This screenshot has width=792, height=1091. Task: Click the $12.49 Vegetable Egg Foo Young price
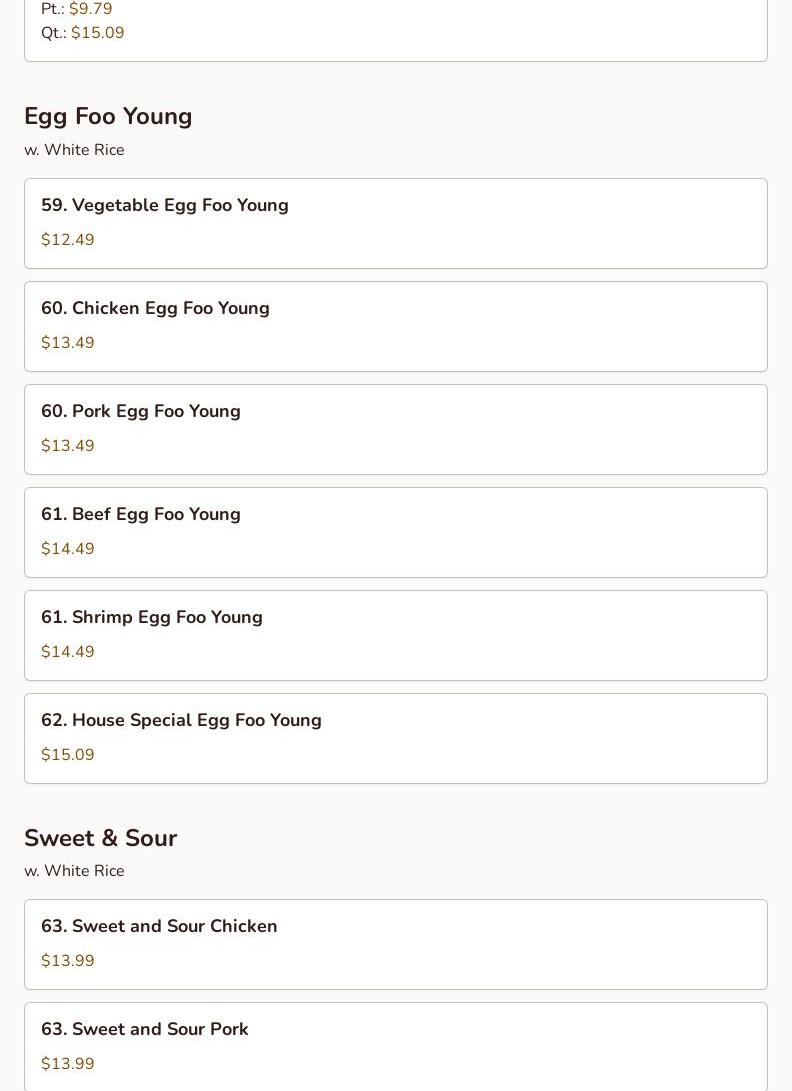pyautogui.click(x=68, y=240)
